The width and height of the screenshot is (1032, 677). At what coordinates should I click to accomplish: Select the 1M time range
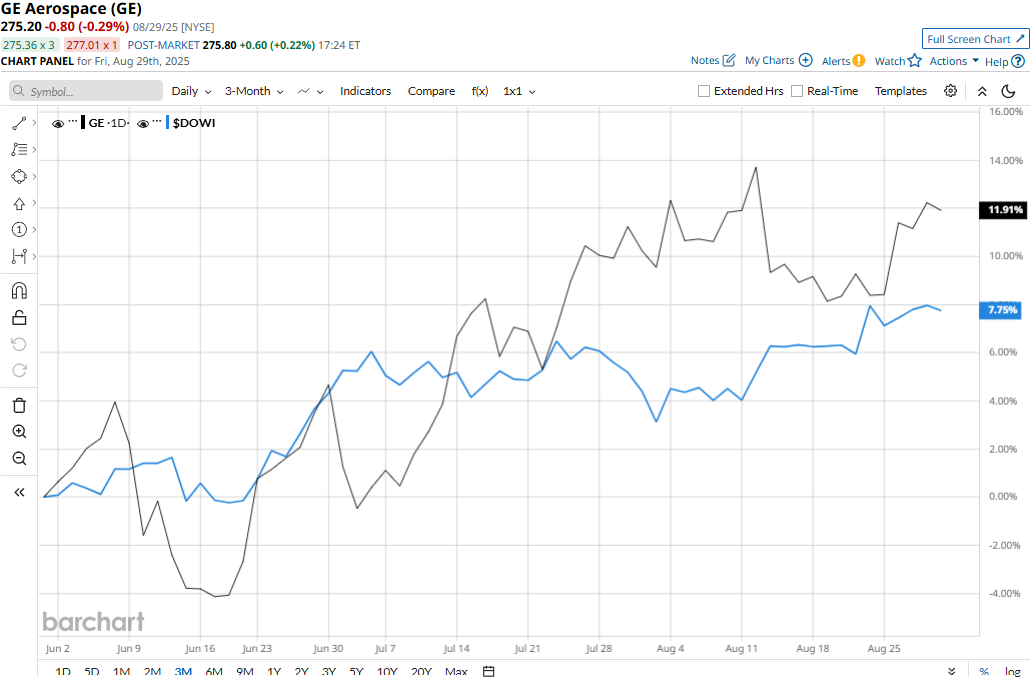point(121,671)
